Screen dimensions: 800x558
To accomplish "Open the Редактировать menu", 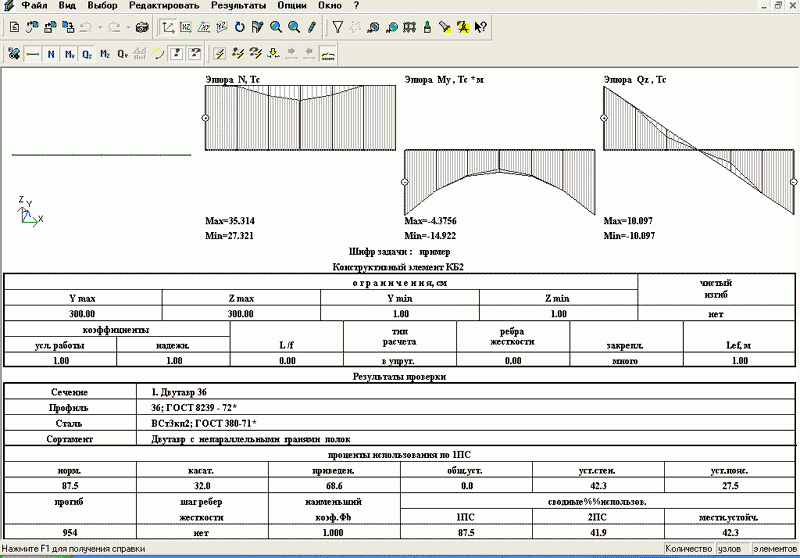I will (x=165, y=6).
